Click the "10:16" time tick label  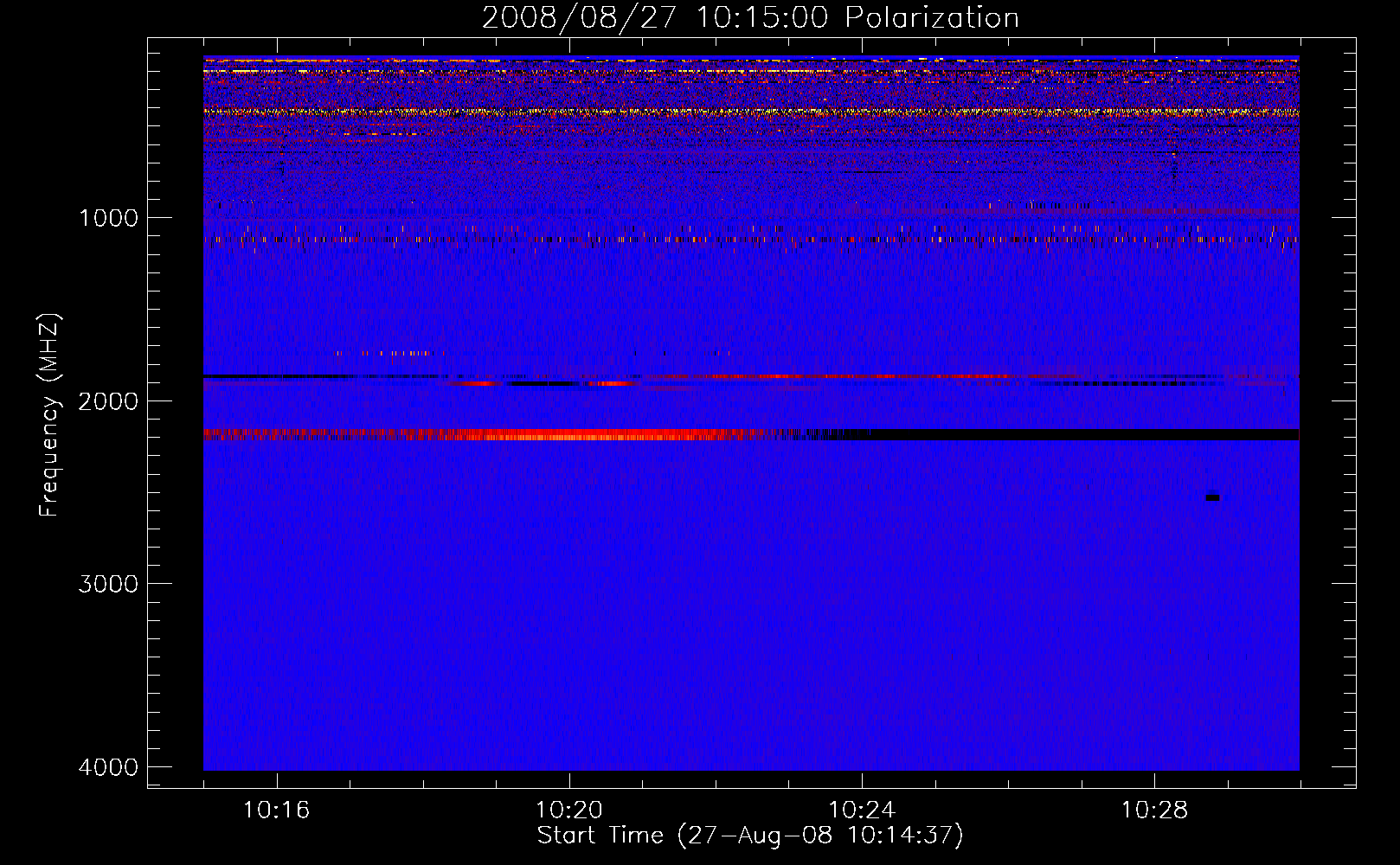point(277,810)
